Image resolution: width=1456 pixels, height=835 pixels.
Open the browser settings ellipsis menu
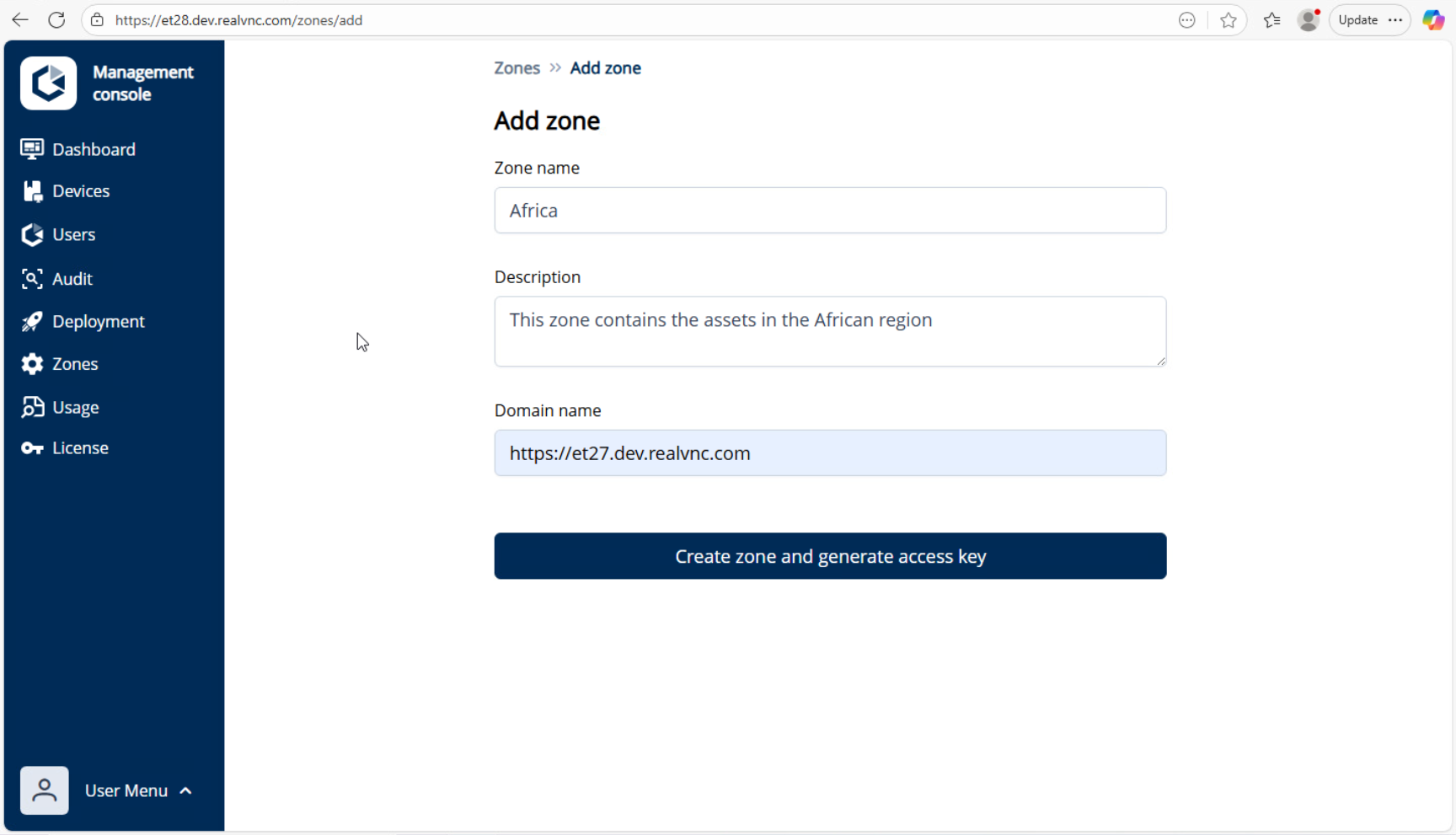(x=1187, y=19)
